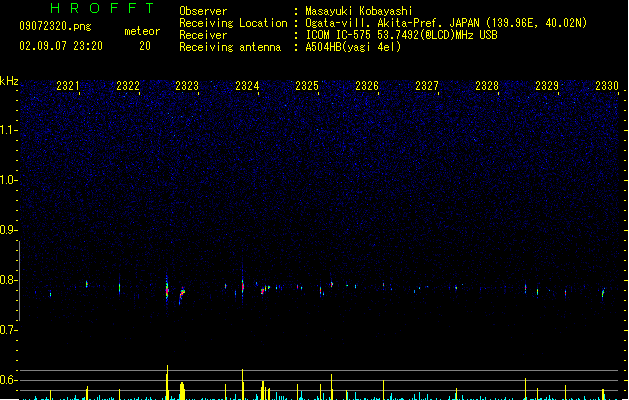Click the kHz axis unit label
The width and height of the screenshot is (629, 400).
click(x=9, y=81)
